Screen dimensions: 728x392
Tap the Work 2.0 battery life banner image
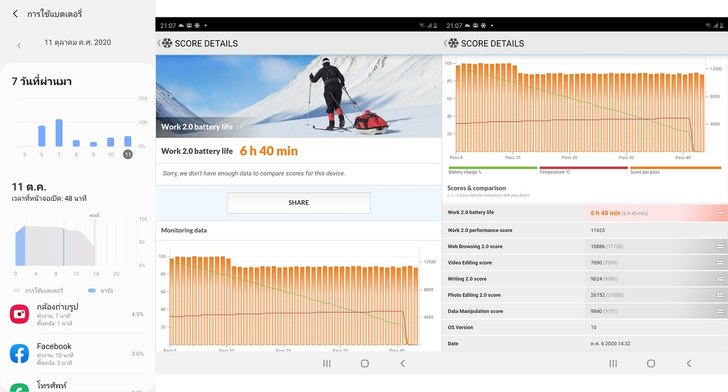pos(299,96)
